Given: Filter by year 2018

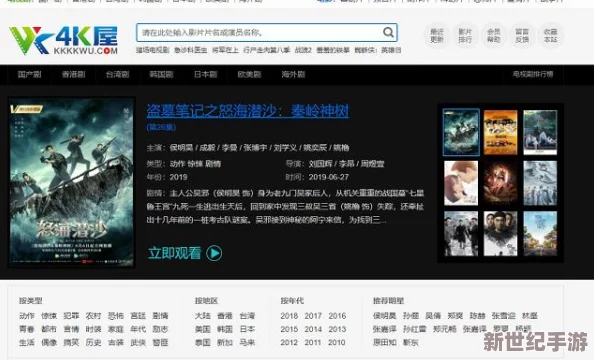Looking at the screenshot, I should point(289,316).
